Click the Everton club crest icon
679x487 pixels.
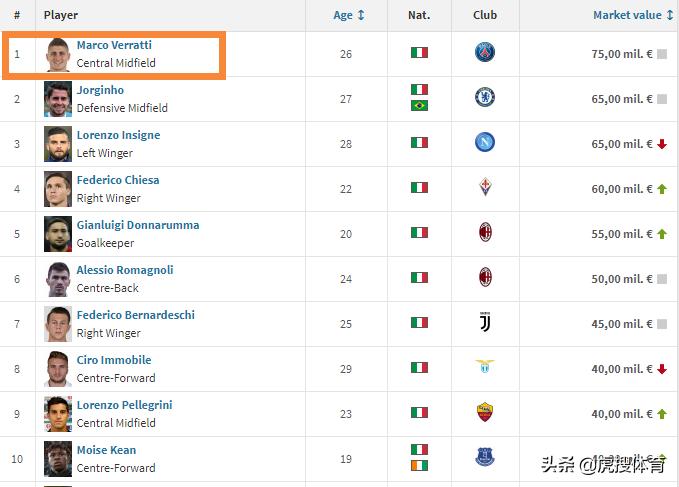485,457
